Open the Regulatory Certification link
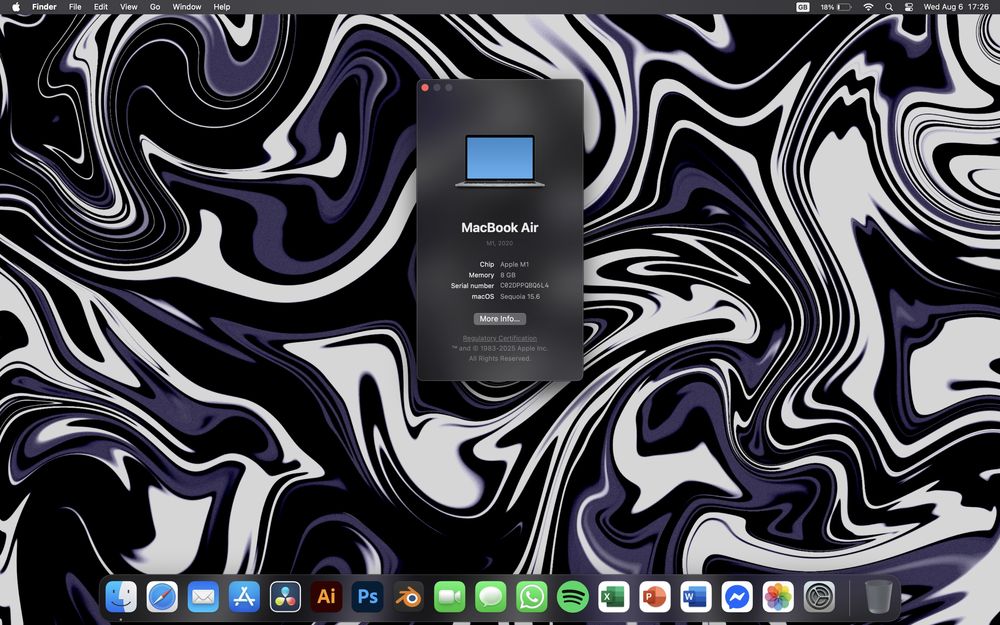Screen dimensions: 1000x625 click(499, 338)
